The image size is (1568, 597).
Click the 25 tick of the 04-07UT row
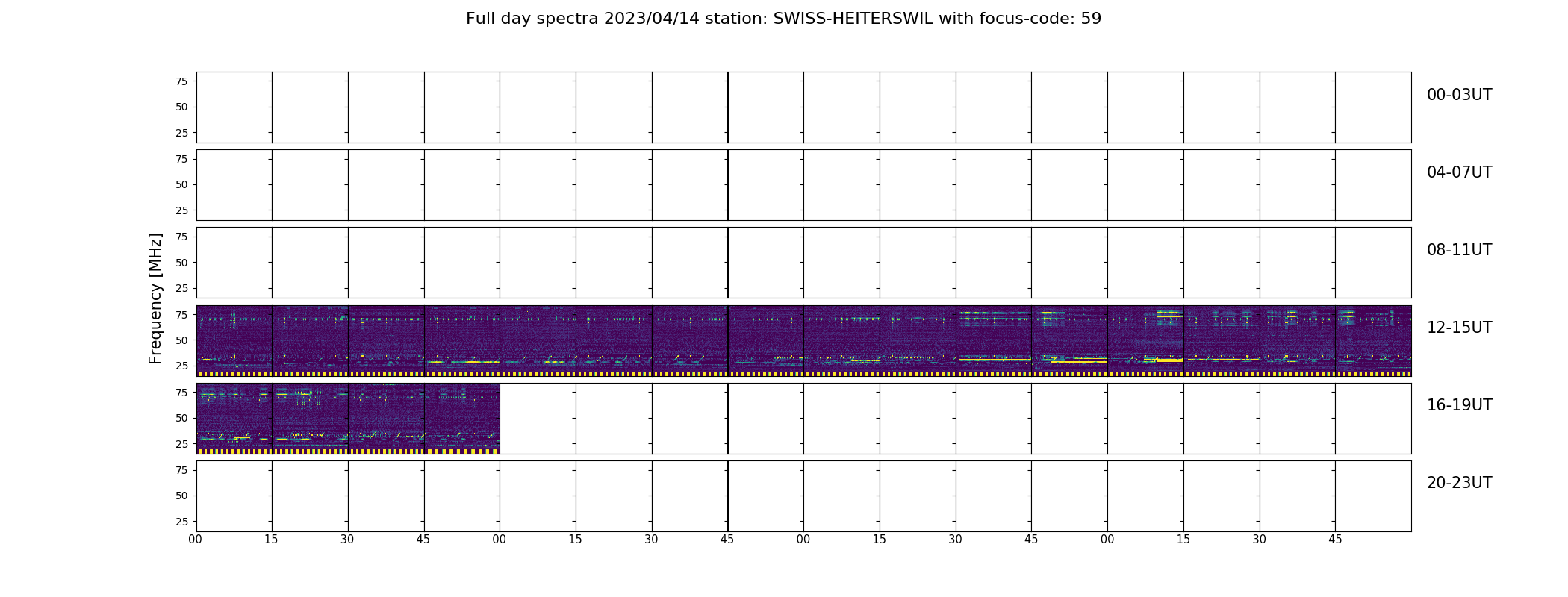coord(181,210)
